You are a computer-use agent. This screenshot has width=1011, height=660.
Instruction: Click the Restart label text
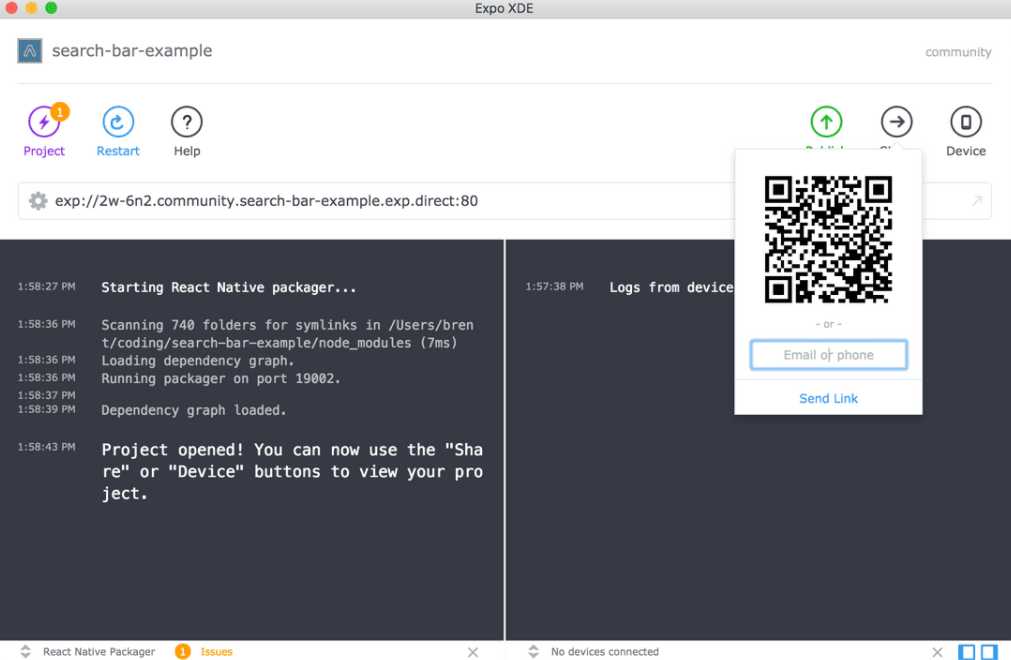pos(118,151)
